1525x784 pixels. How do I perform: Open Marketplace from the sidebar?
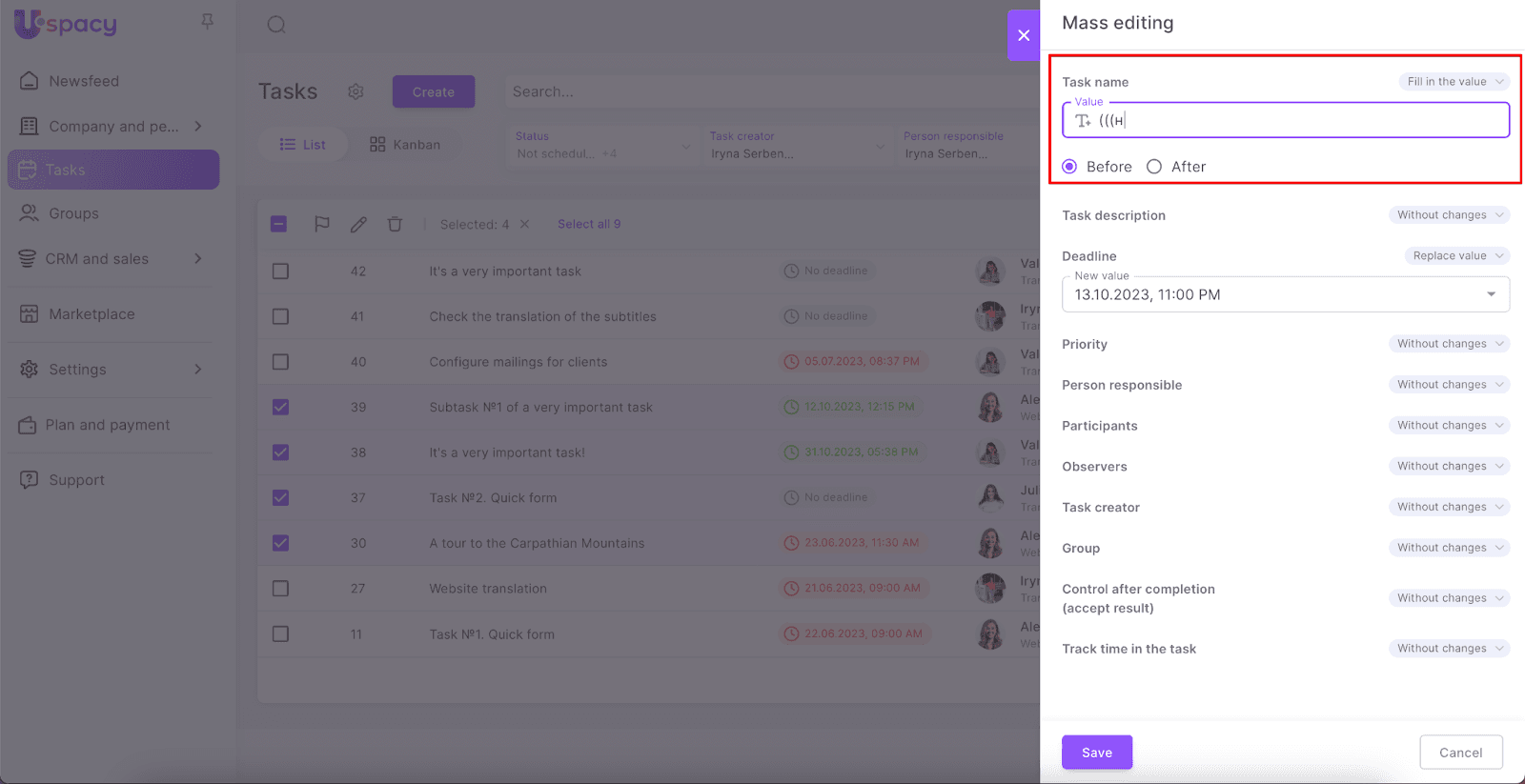(91, 314)
